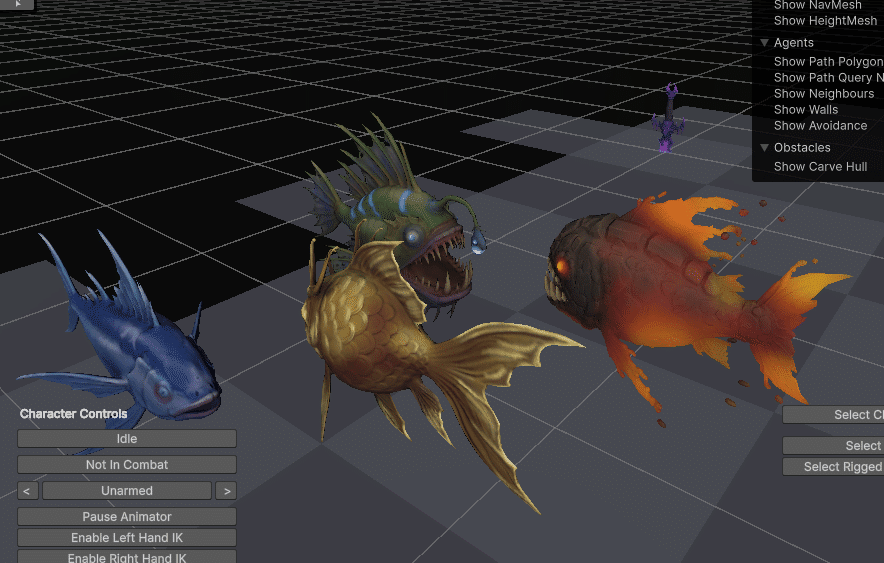The width and height of the screenshot is (884, 563).
Task: Toggle Show Neighbours option
Action: click(824, 94)
